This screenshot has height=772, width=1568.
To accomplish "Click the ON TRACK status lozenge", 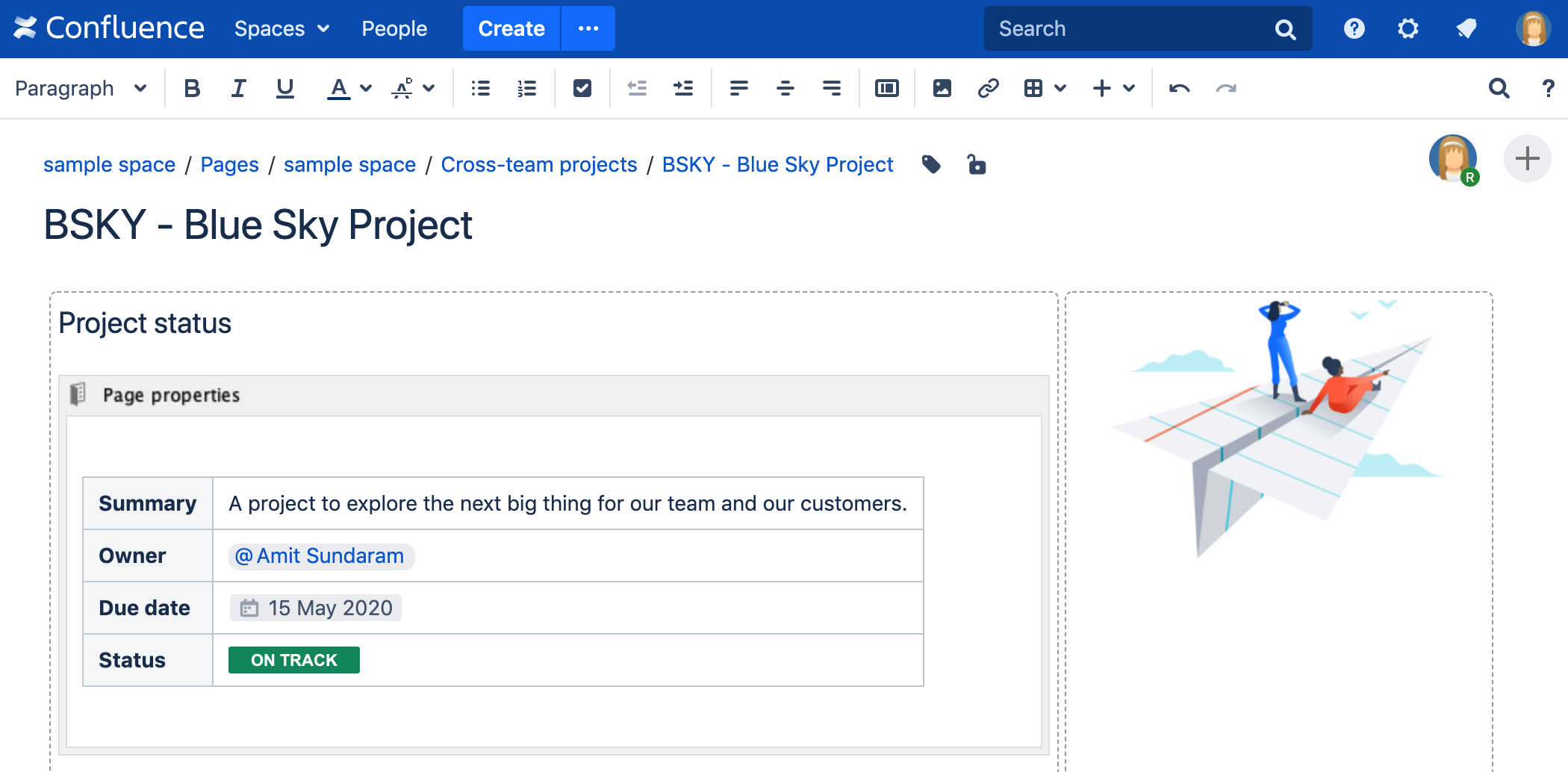I will coord(294,660).
